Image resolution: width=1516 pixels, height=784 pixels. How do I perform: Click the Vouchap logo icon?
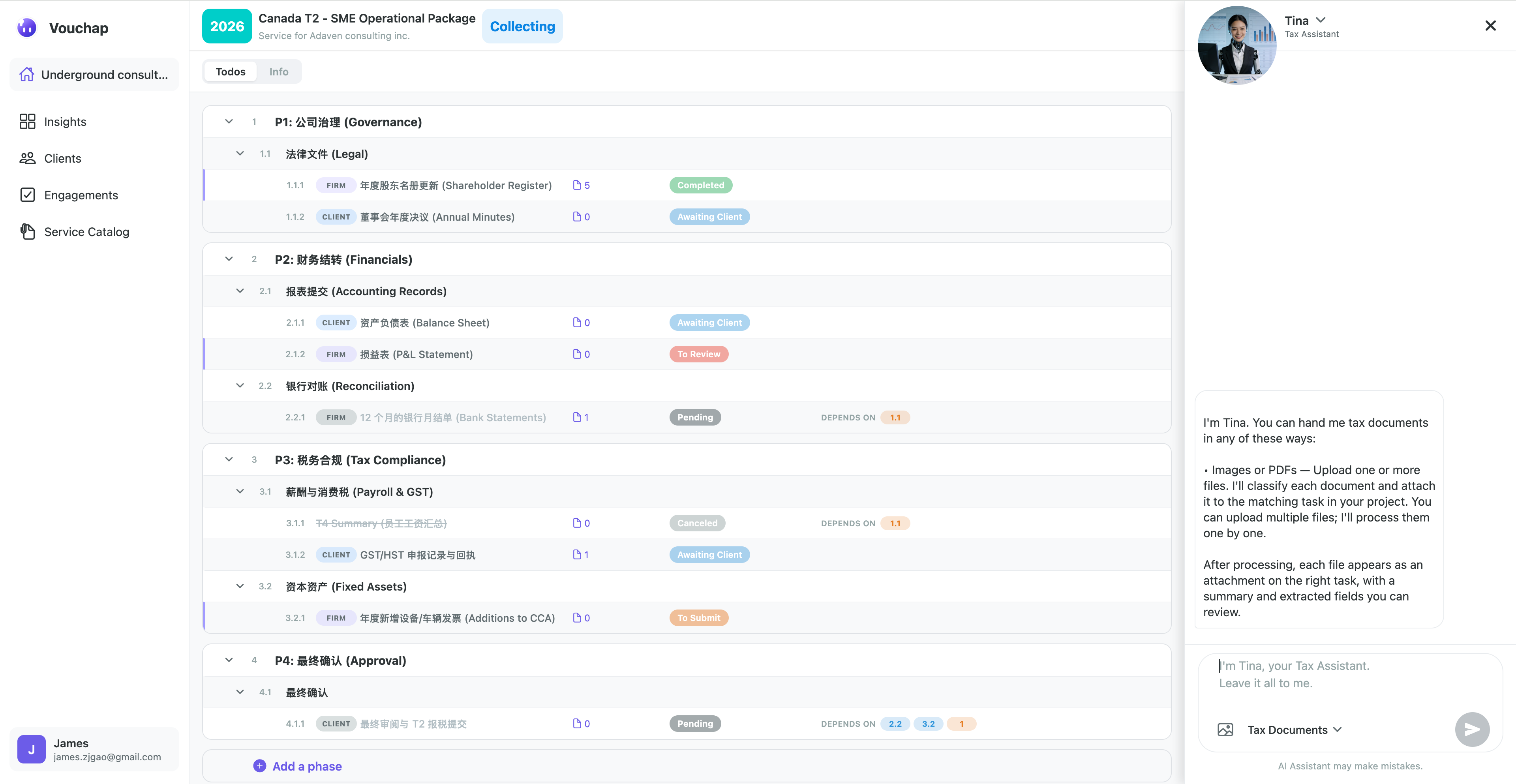(x=26, y=27)
